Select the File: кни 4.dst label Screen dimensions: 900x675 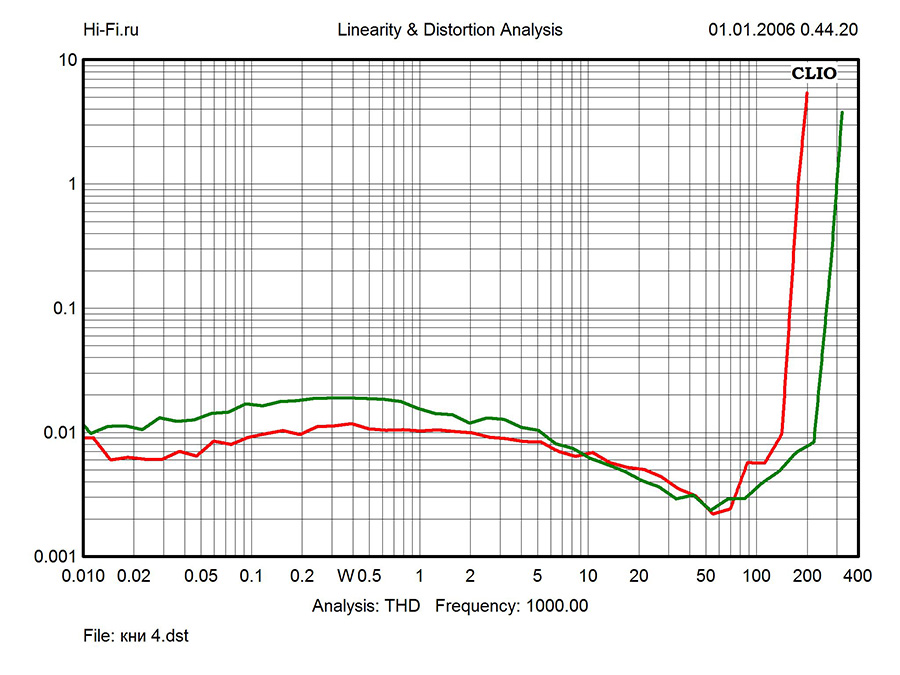pyautogui.click(x=136, y=636)
